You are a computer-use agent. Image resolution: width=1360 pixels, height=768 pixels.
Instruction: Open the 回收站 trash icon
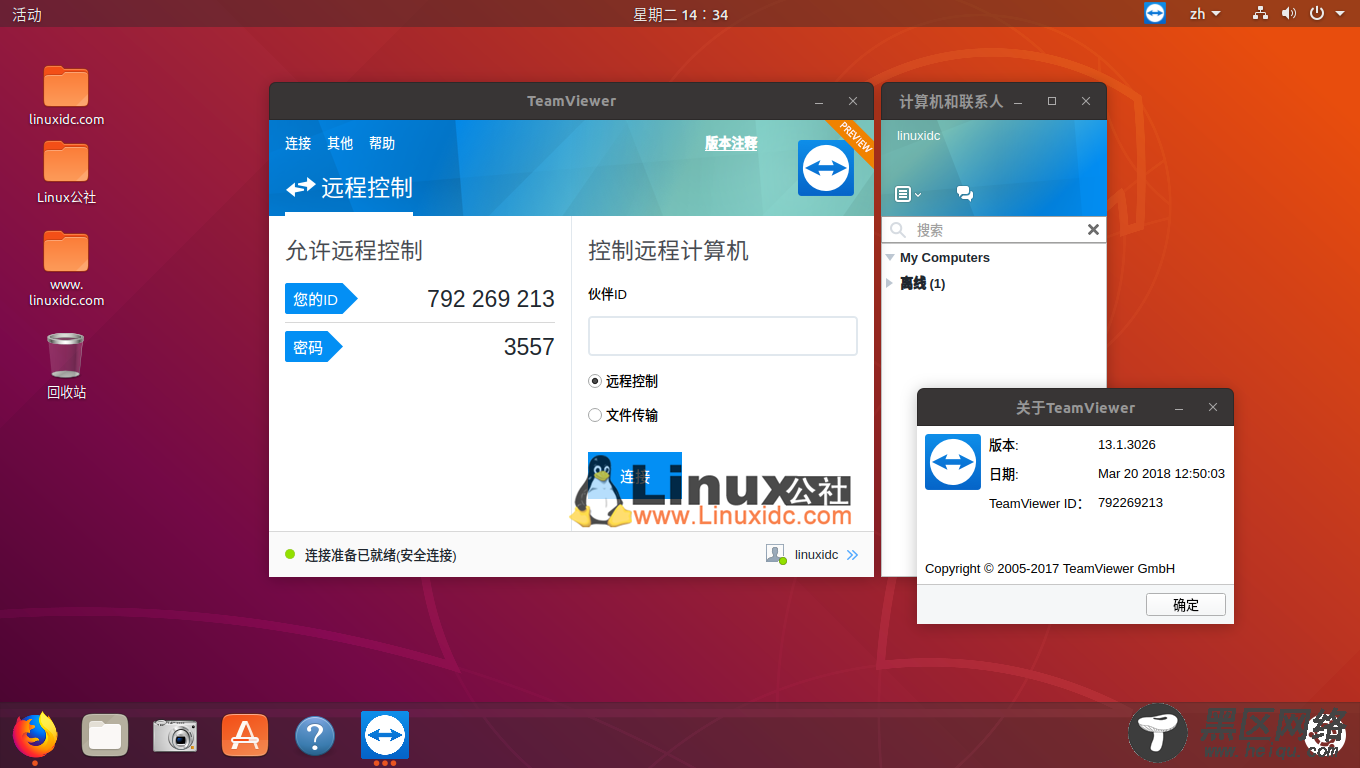66,366
